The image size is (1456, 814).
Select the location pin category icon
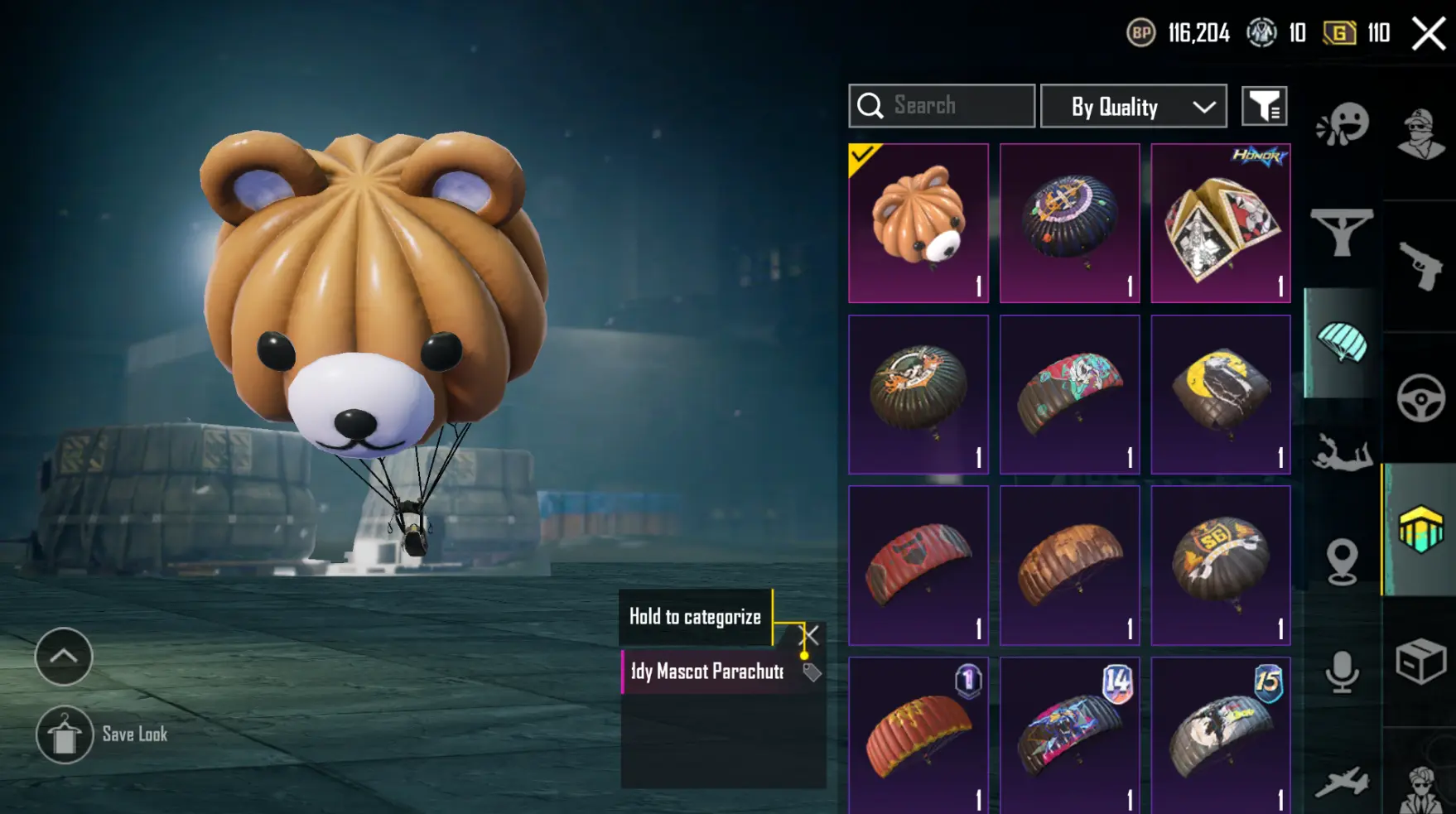point(1342,561)
